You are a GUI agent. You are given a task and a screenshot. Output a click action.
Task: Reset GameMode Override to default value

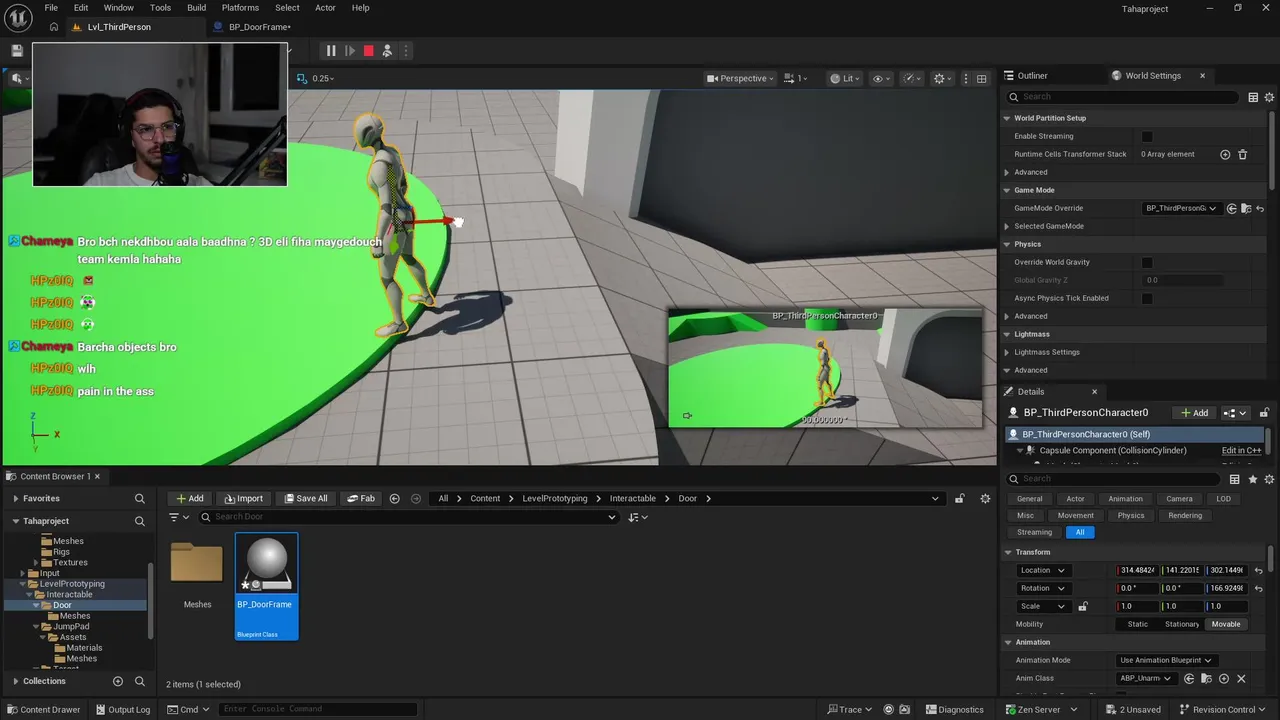point(1260,208)
